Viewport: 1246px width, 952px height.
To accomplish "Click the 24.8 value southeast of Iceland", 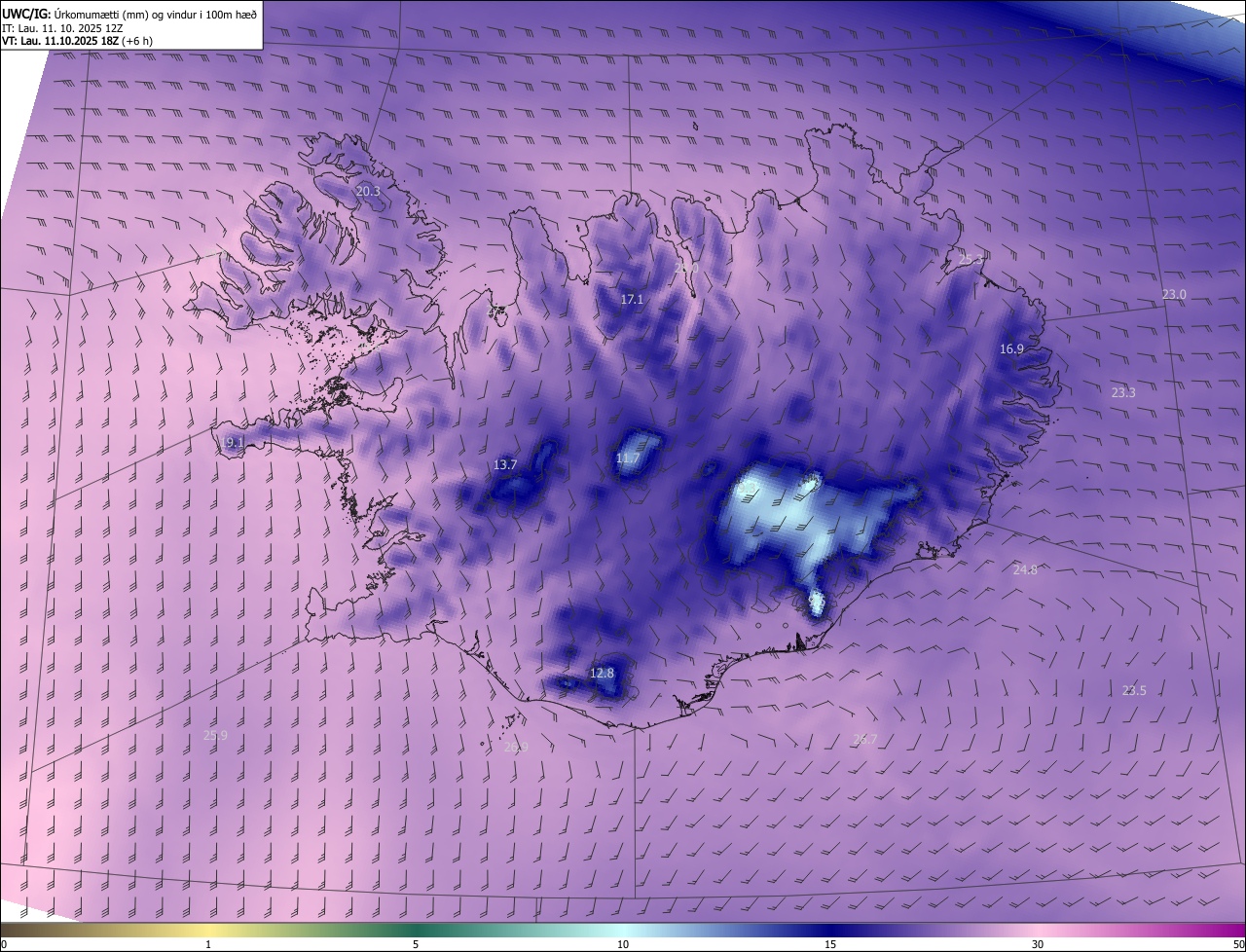I will tap(1025, 570).
